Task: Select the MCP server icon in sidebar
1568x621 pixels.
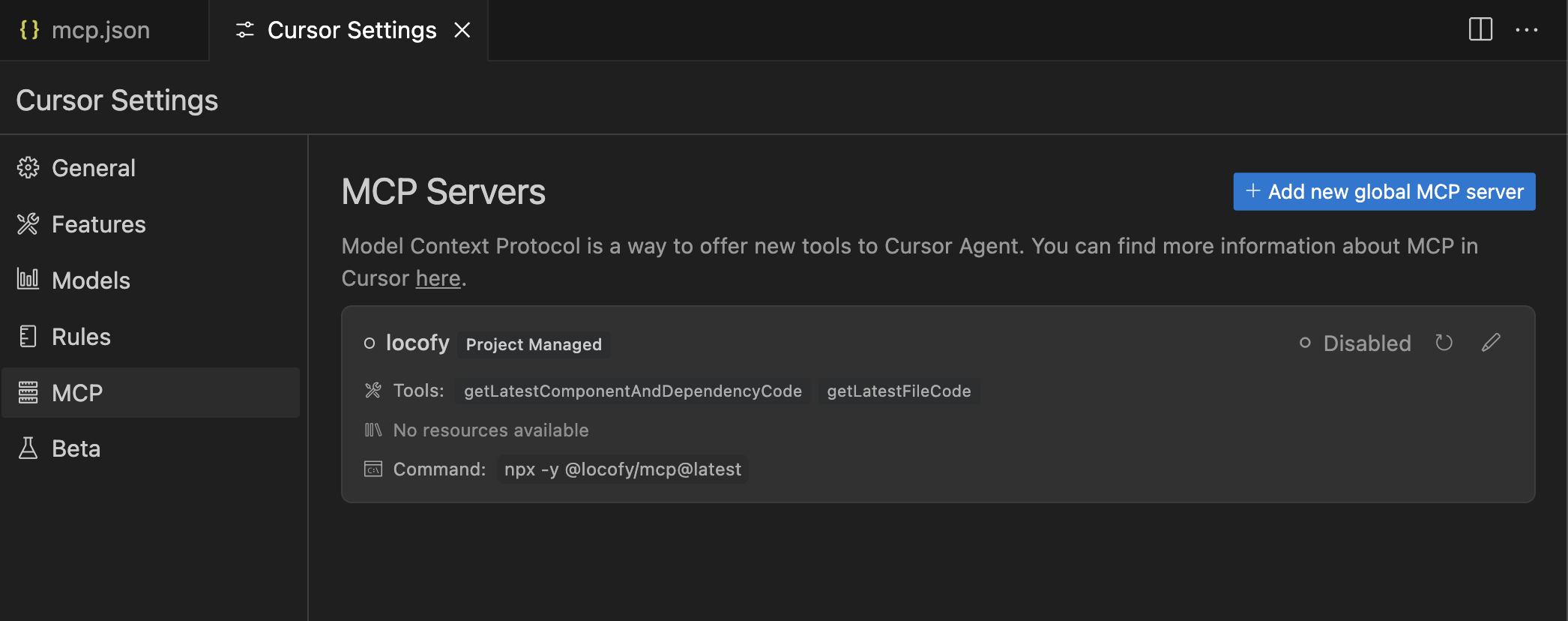Action: click(x=28, y=392)
